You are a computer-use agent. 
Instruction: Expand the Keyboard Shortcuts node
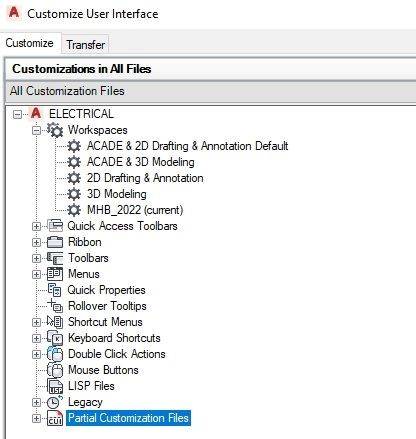pyautogui.click(x=36, y=338)
